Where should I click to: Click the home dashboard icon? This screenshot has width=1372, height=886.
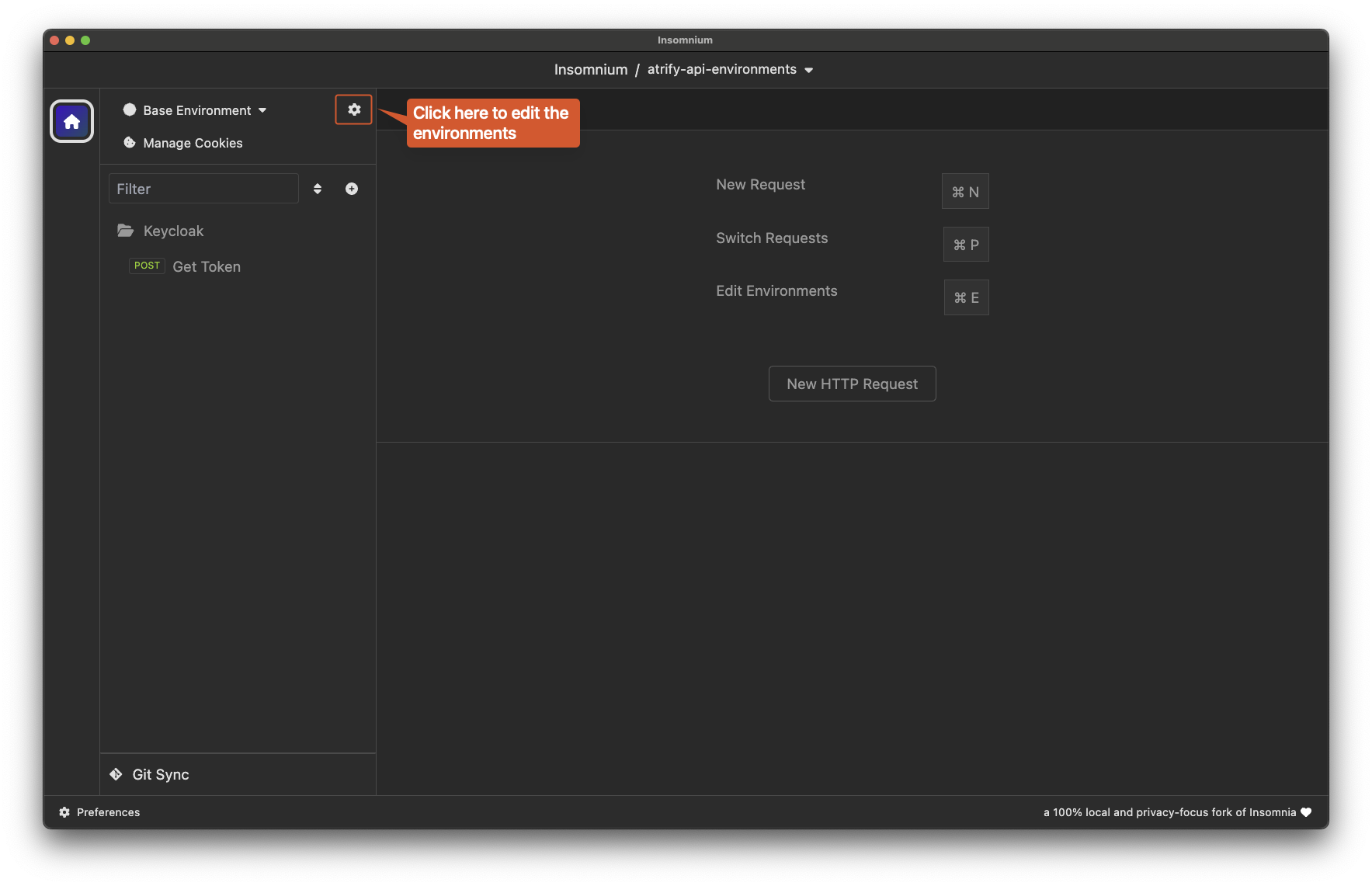(x=71, y=121)
